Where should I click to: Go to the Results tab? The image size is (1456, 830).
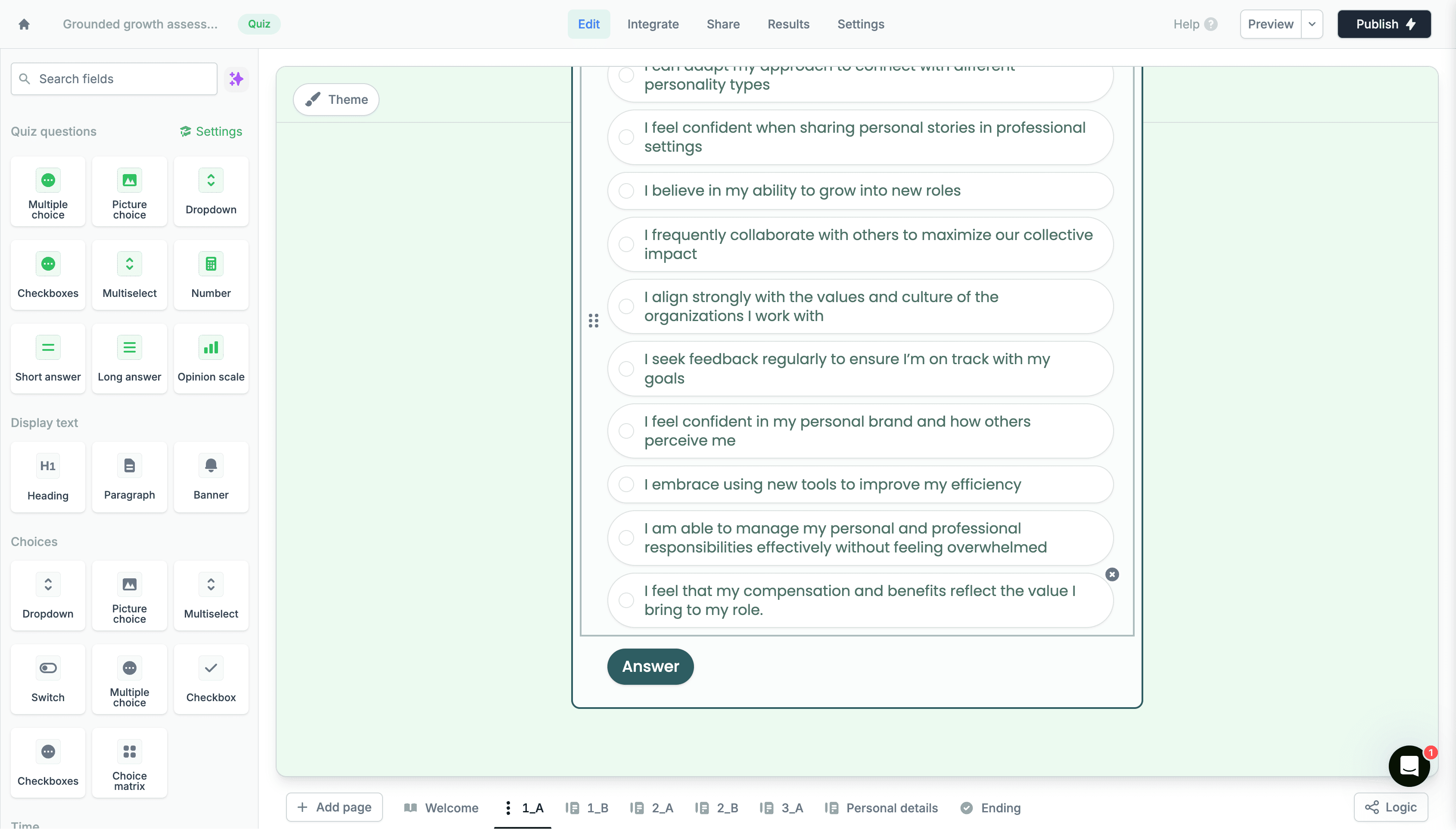[788, 24]
